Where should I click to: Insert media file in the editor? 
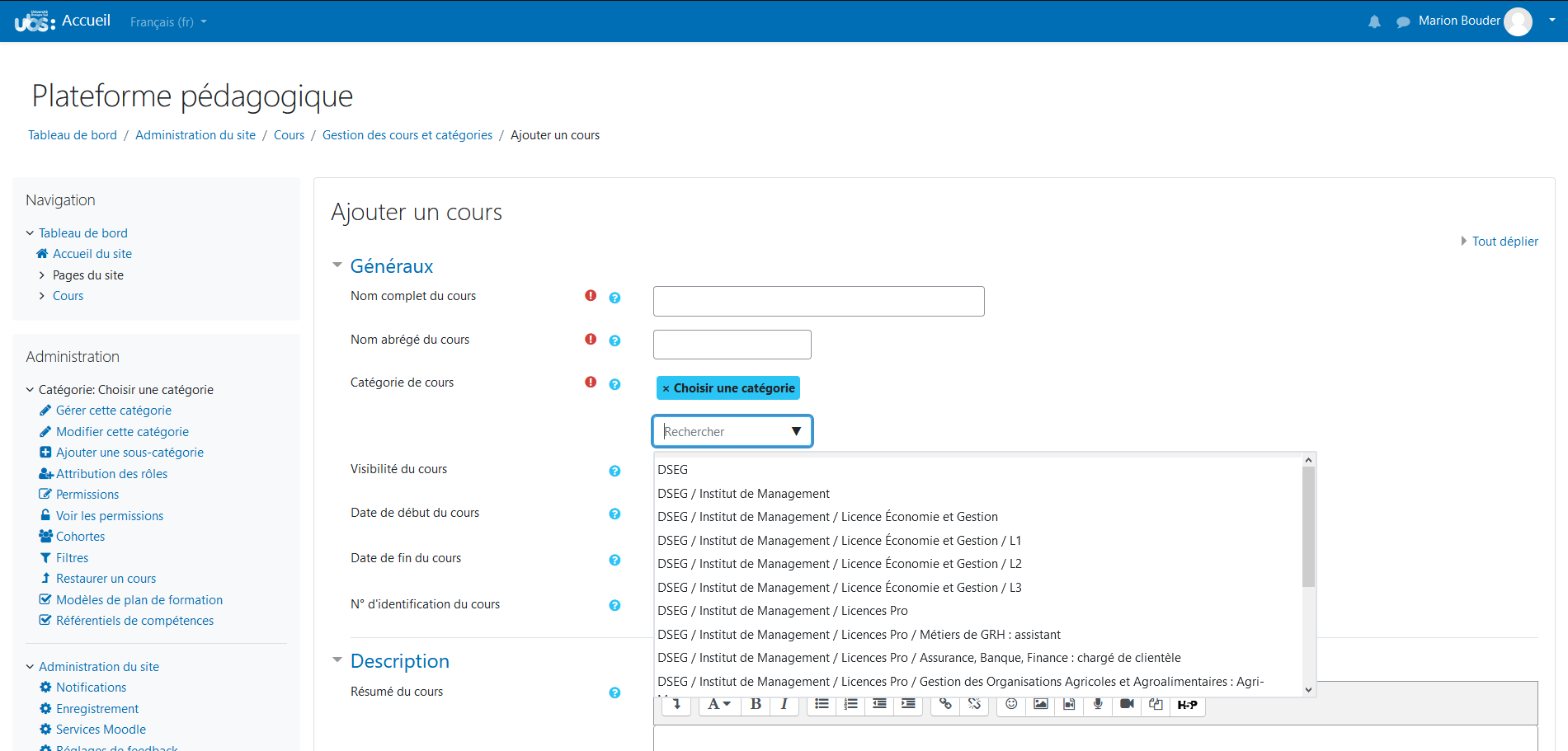click(1069, 705)
